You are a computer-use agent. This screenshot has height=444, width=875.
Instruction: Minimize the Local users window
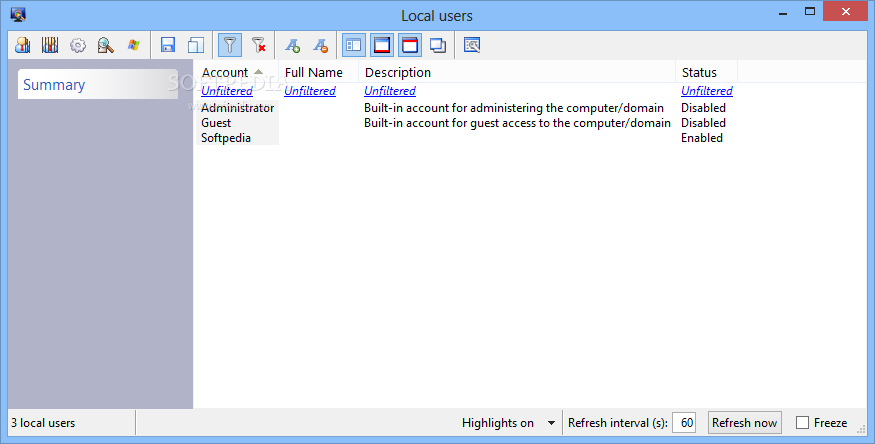pos(783,12)
